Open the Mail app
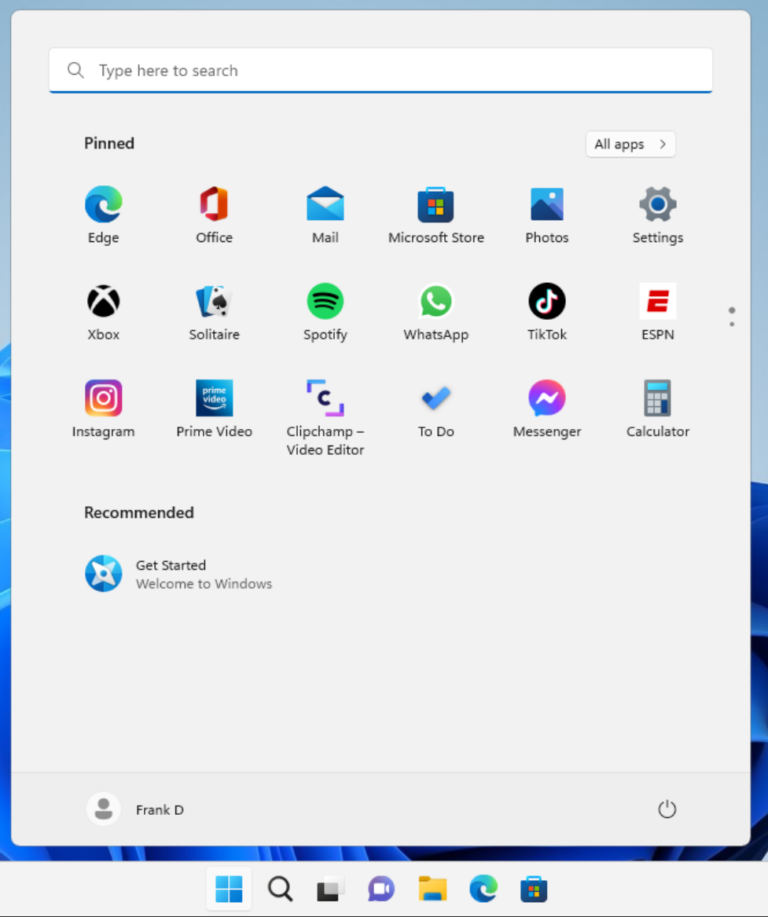The width and height of the screenshot is (768, 917). 325,215
